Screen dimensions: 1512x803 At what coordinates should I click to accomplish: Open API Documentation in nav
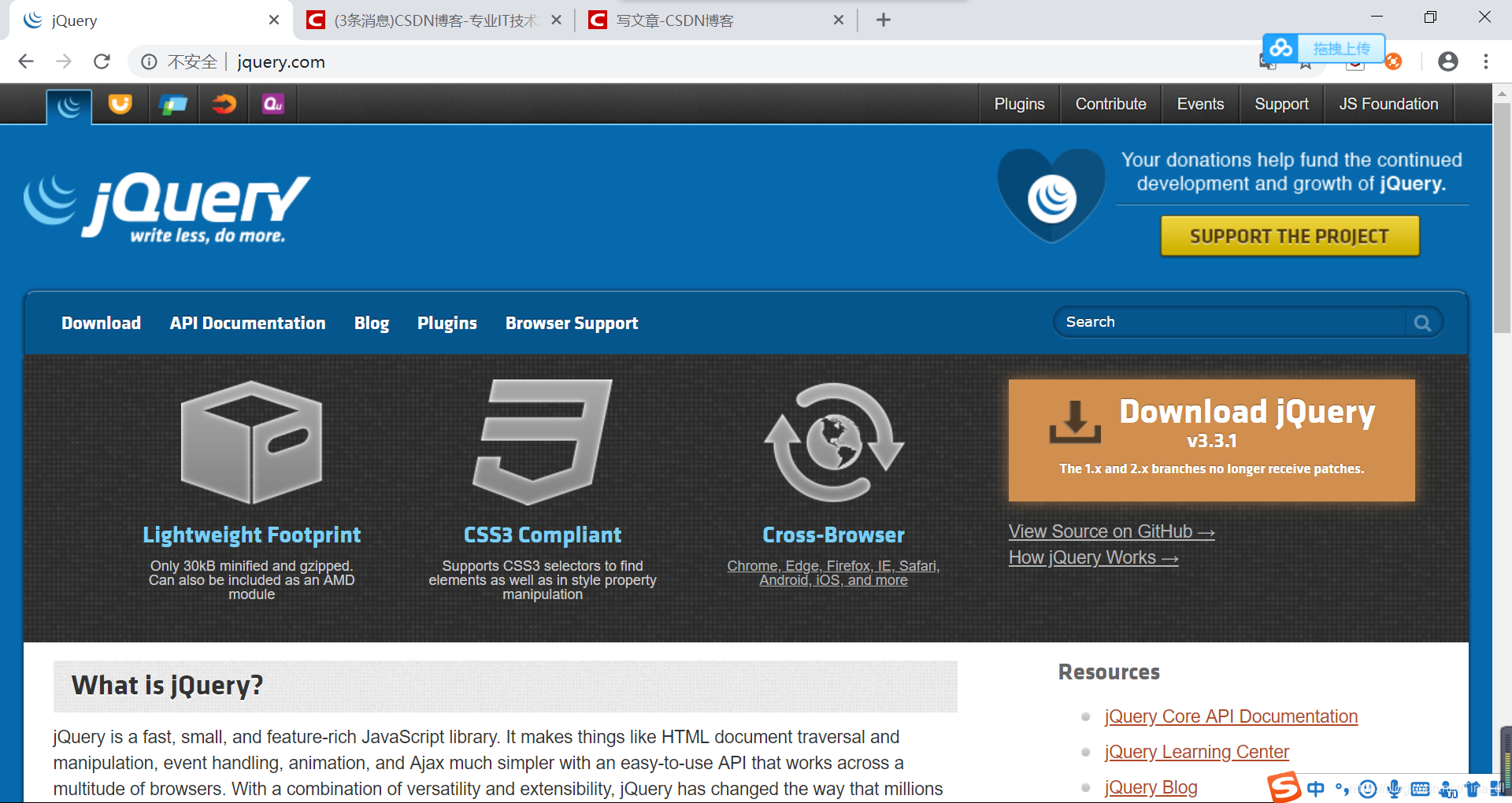pyautogui.click(x=247, y=324)
